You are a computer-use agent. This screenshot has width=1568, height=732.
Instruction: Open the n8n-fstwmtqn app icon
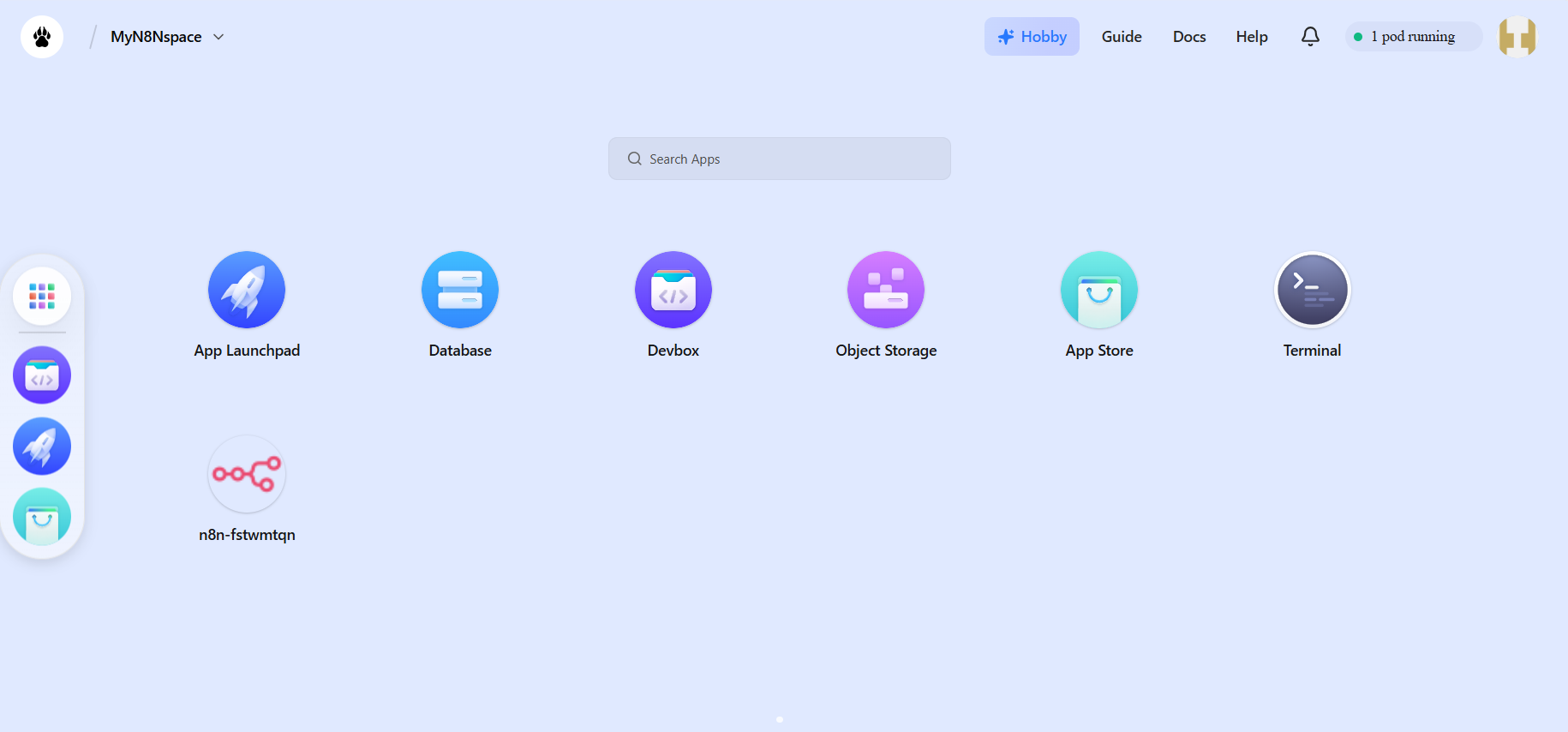click(x=247, y=474)
